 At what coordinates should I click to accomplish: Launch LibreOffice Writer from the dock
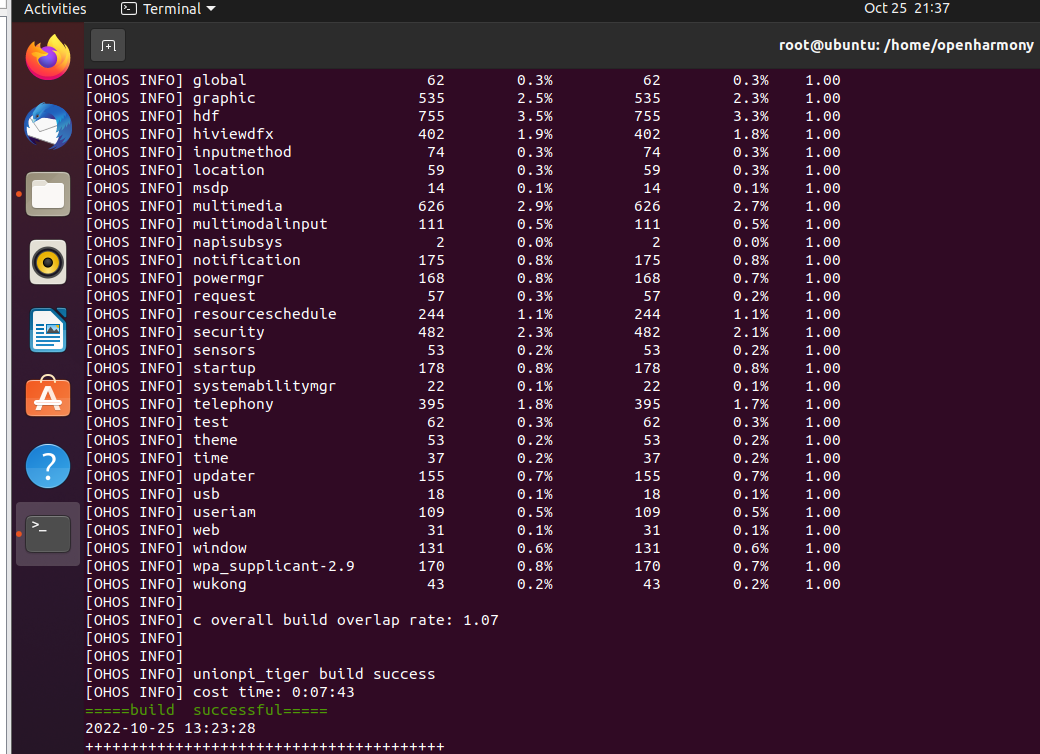coord(48,330)
